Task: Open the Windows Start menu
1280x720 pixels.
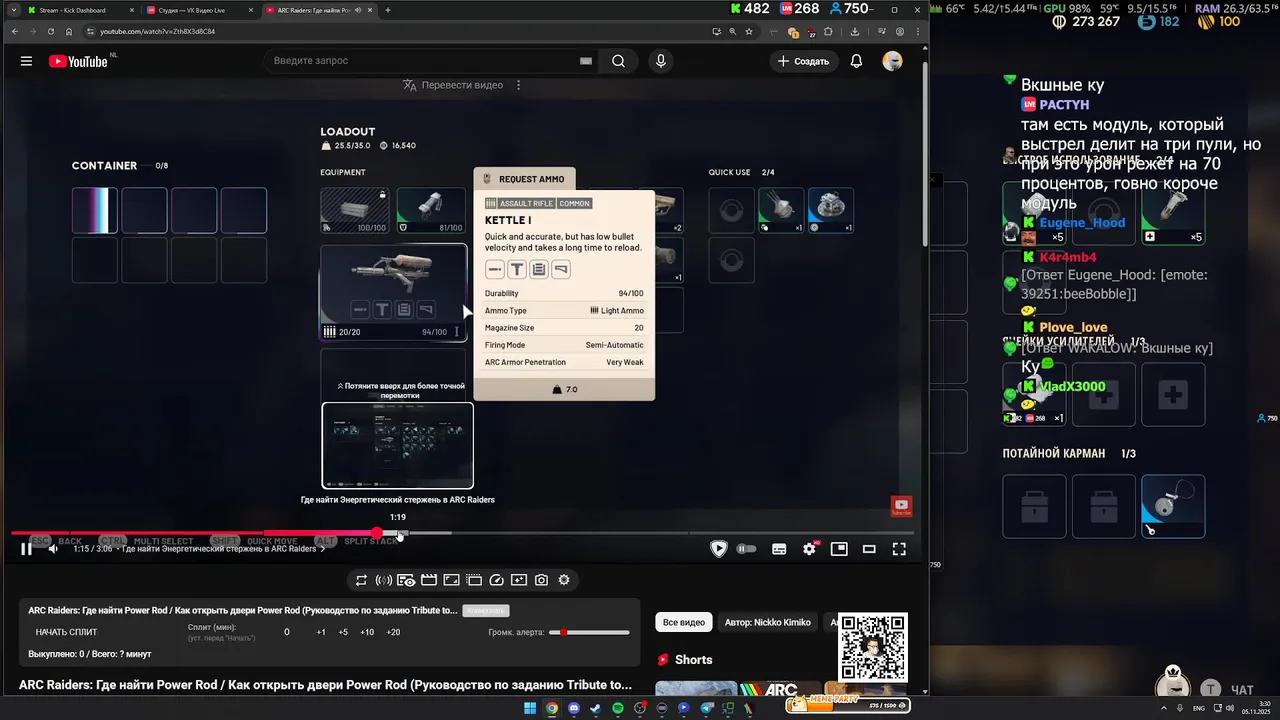Action: point(529,708)
